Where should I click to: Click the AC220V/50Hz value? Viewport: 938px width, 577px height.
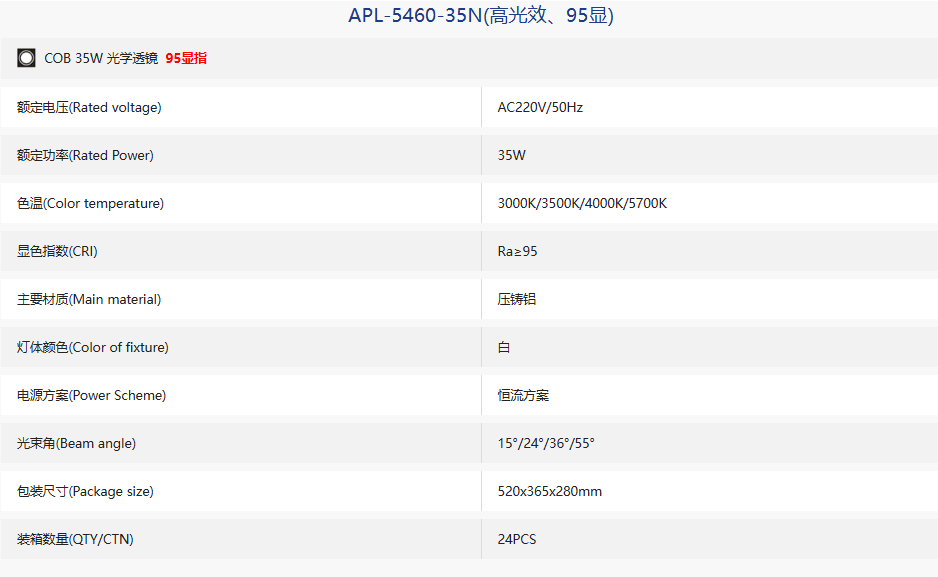(x=540, y=107)
